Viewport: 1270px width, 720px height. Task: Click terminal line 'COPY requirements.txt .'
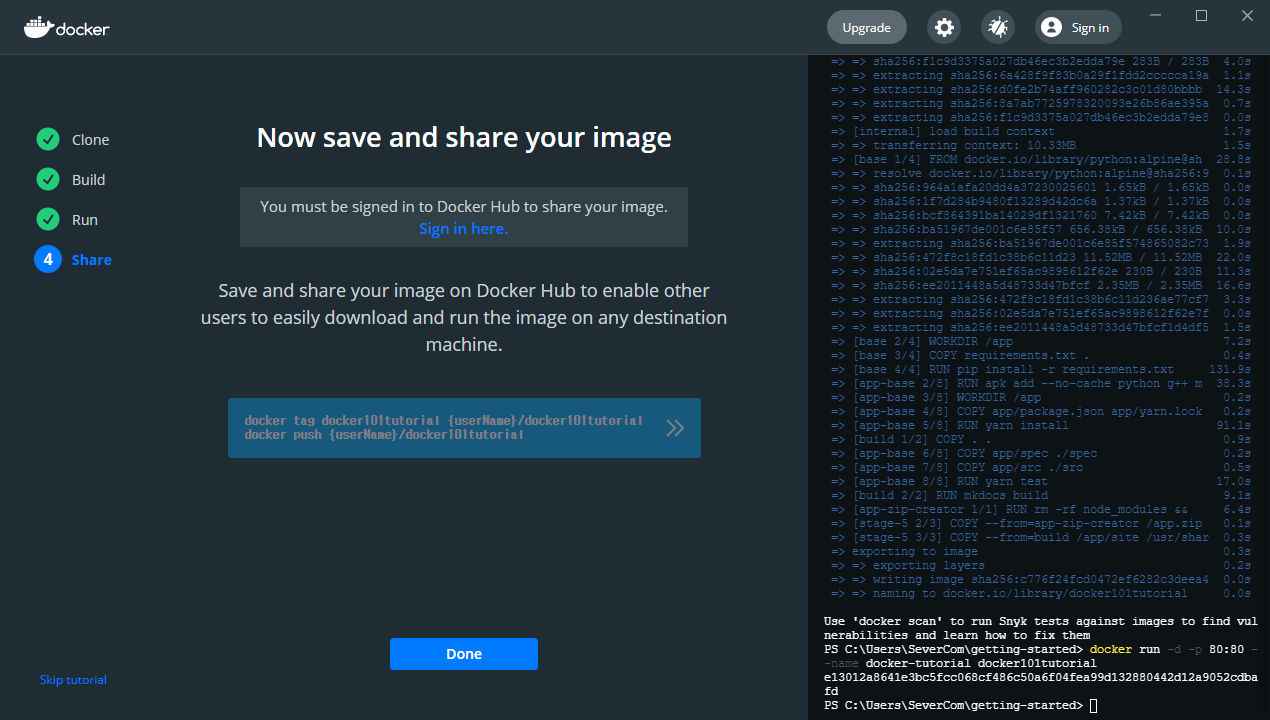click(1040, 355)
